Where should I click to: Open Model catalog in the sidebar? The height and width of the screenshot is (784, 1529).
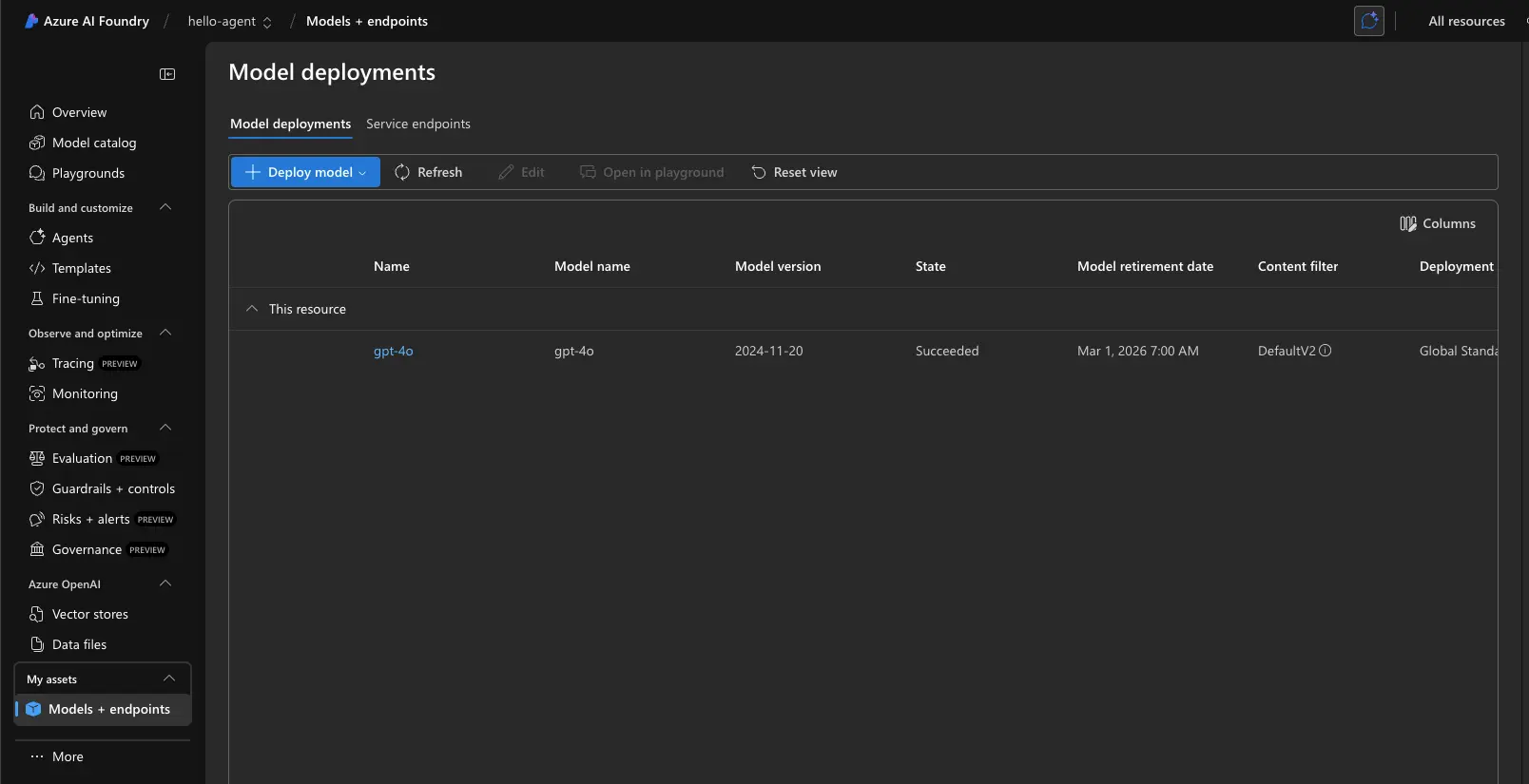[94, 143]
